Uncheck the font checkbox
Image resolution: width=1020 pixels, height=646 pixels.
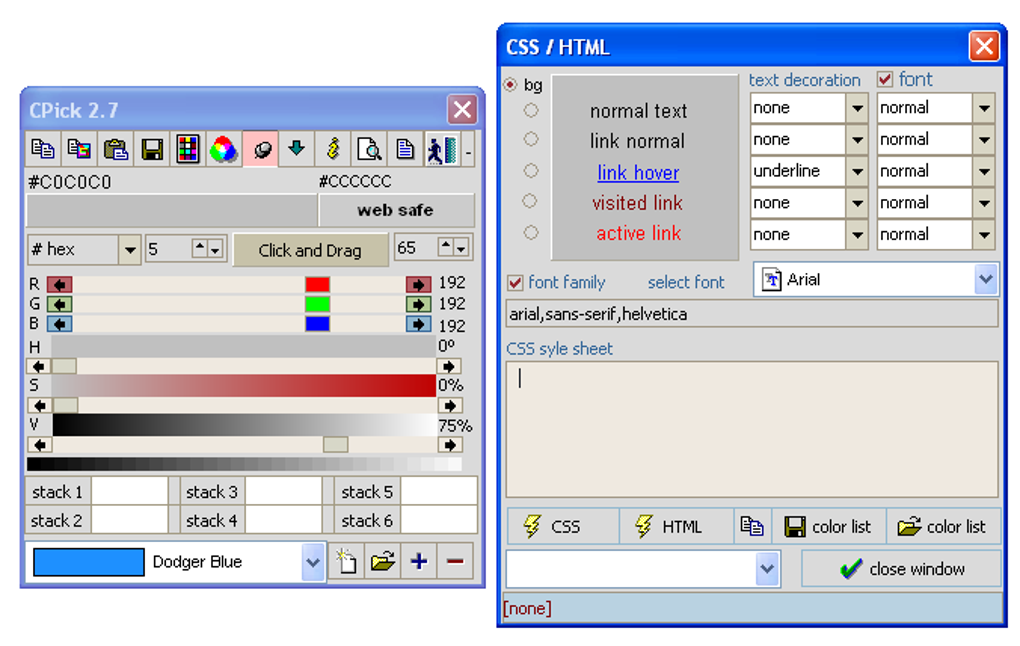point(885,79)
